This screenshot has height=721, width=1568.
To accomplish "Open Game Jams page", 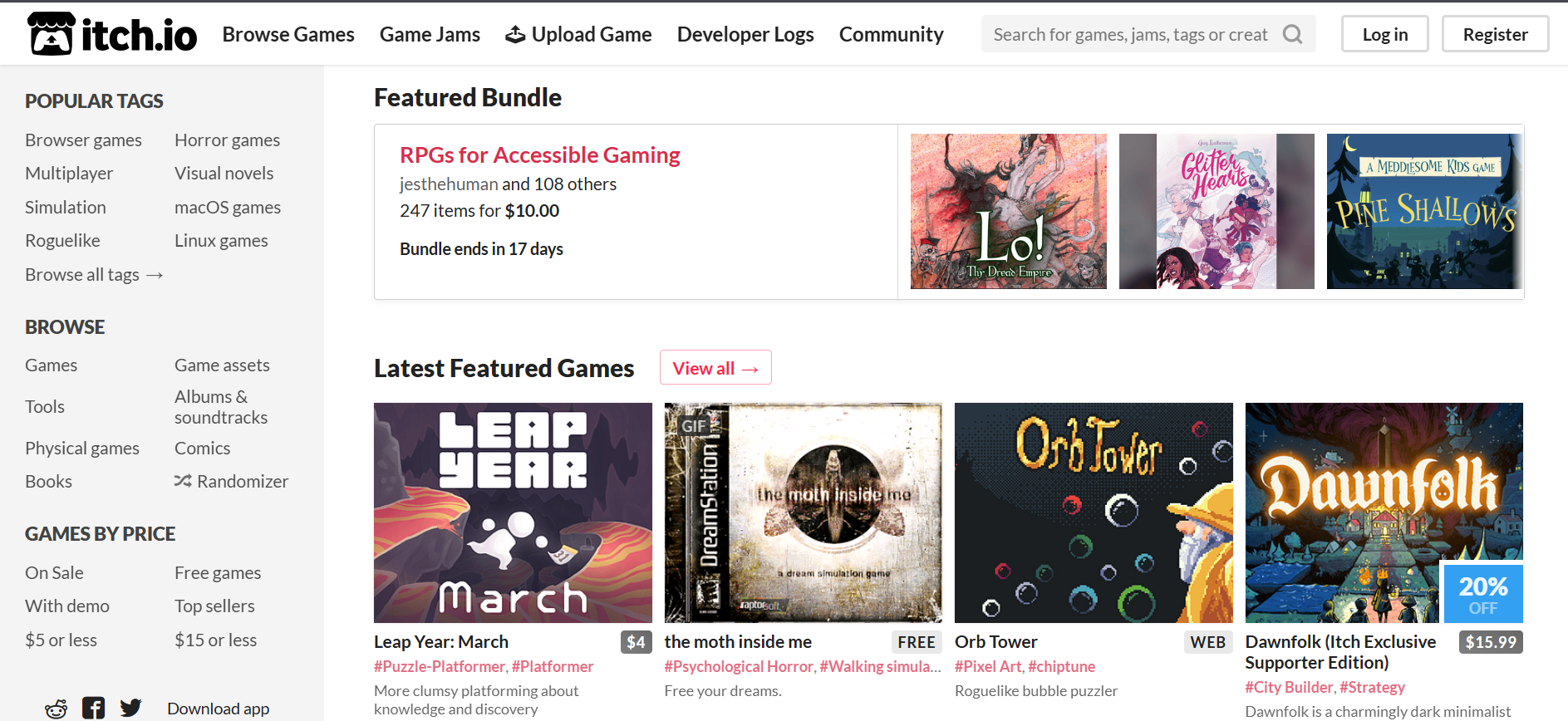I will pyautogui.click(x=430, y=34).
